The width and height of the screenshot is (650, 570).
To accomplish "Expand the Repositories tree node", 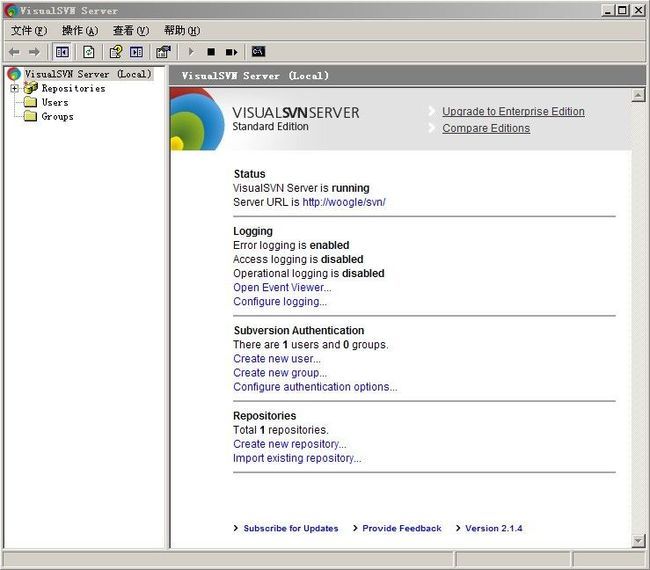I will 15,88.
